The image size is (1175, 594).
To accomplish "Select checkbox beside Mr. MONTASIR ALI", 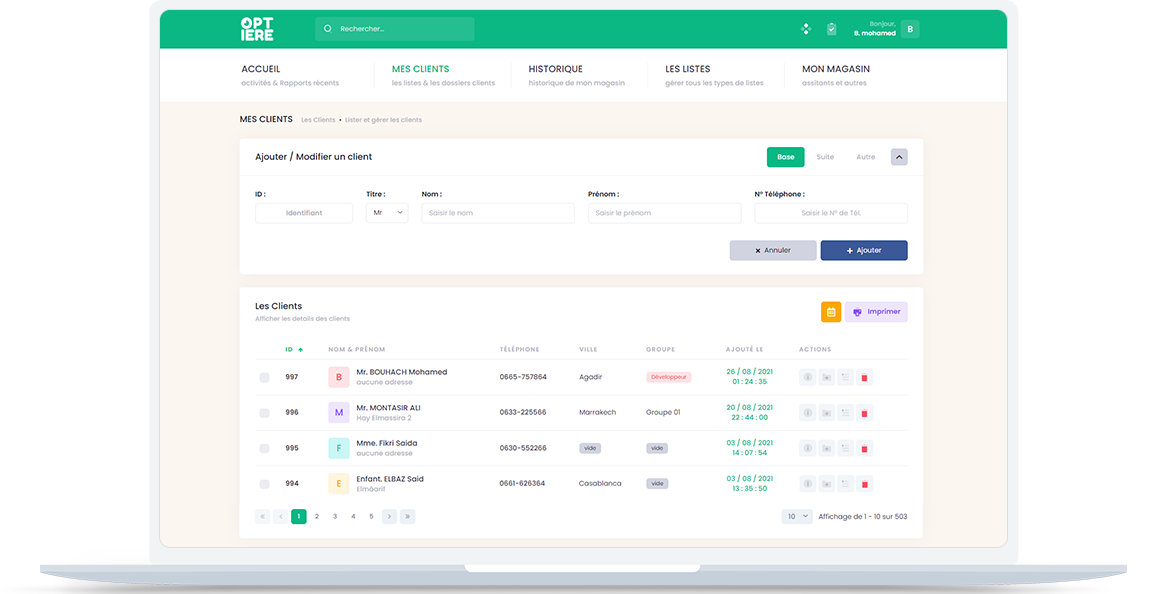I will point(265,413).
